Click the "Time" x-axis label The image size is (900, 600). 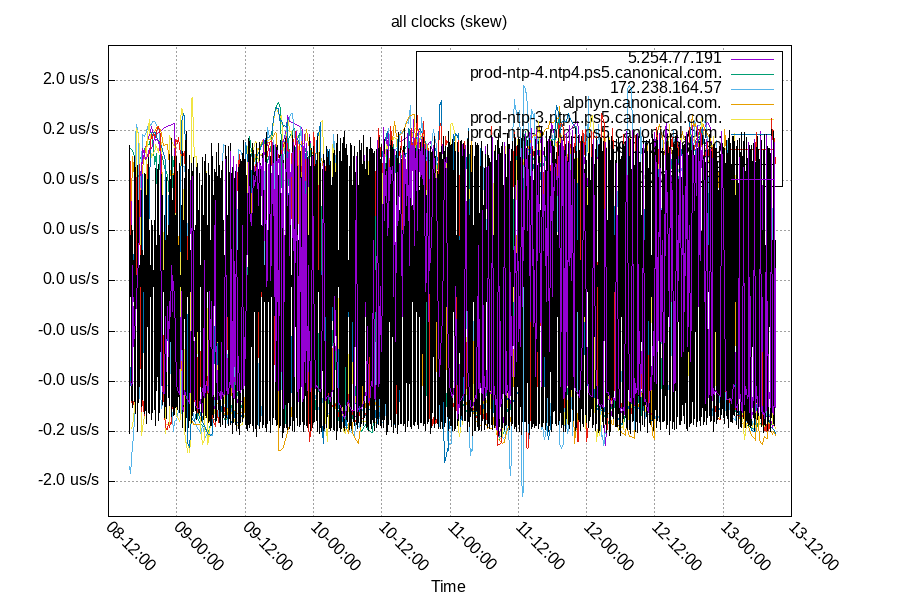tap(448, 586)
